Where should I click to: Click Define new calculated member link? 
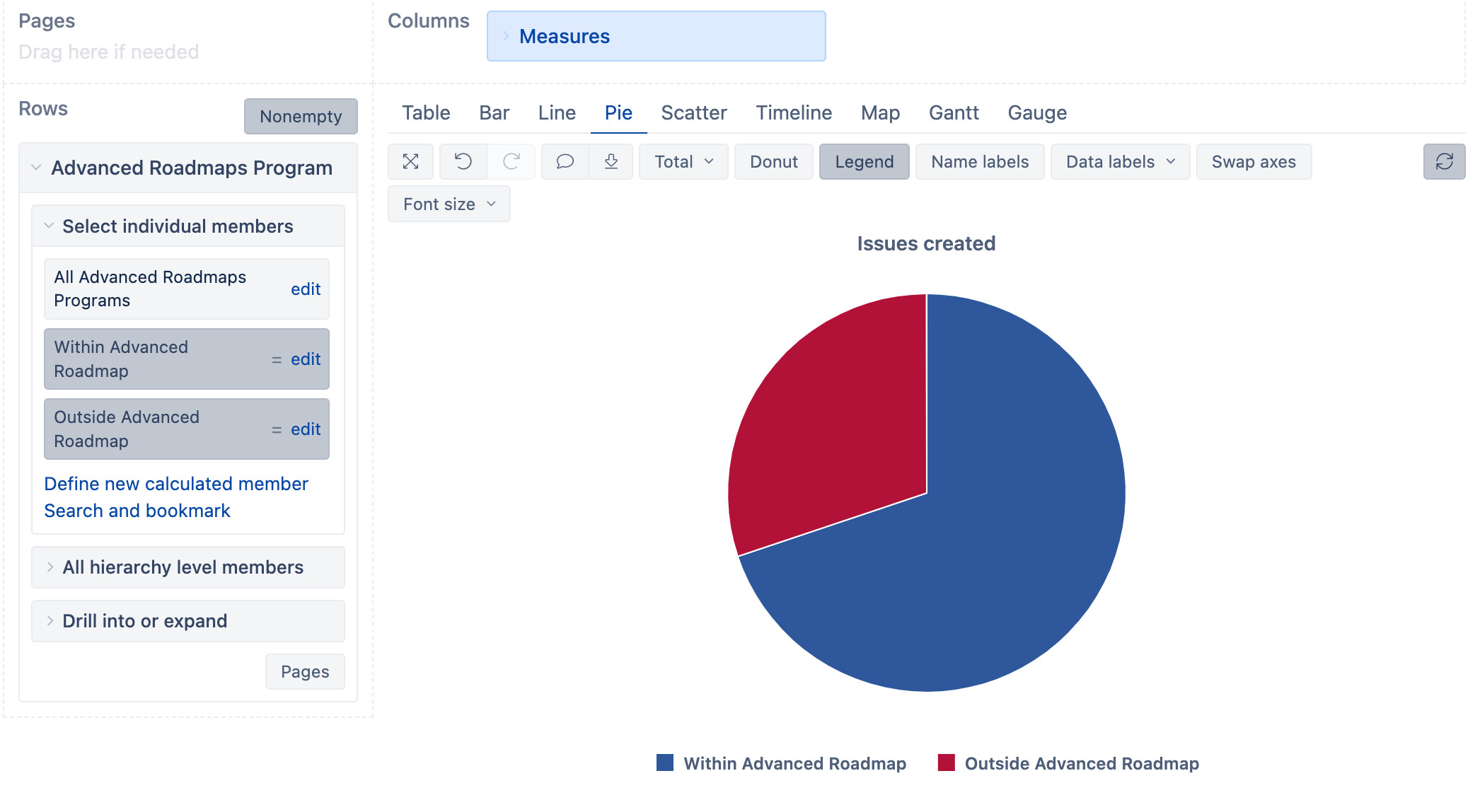176,484
